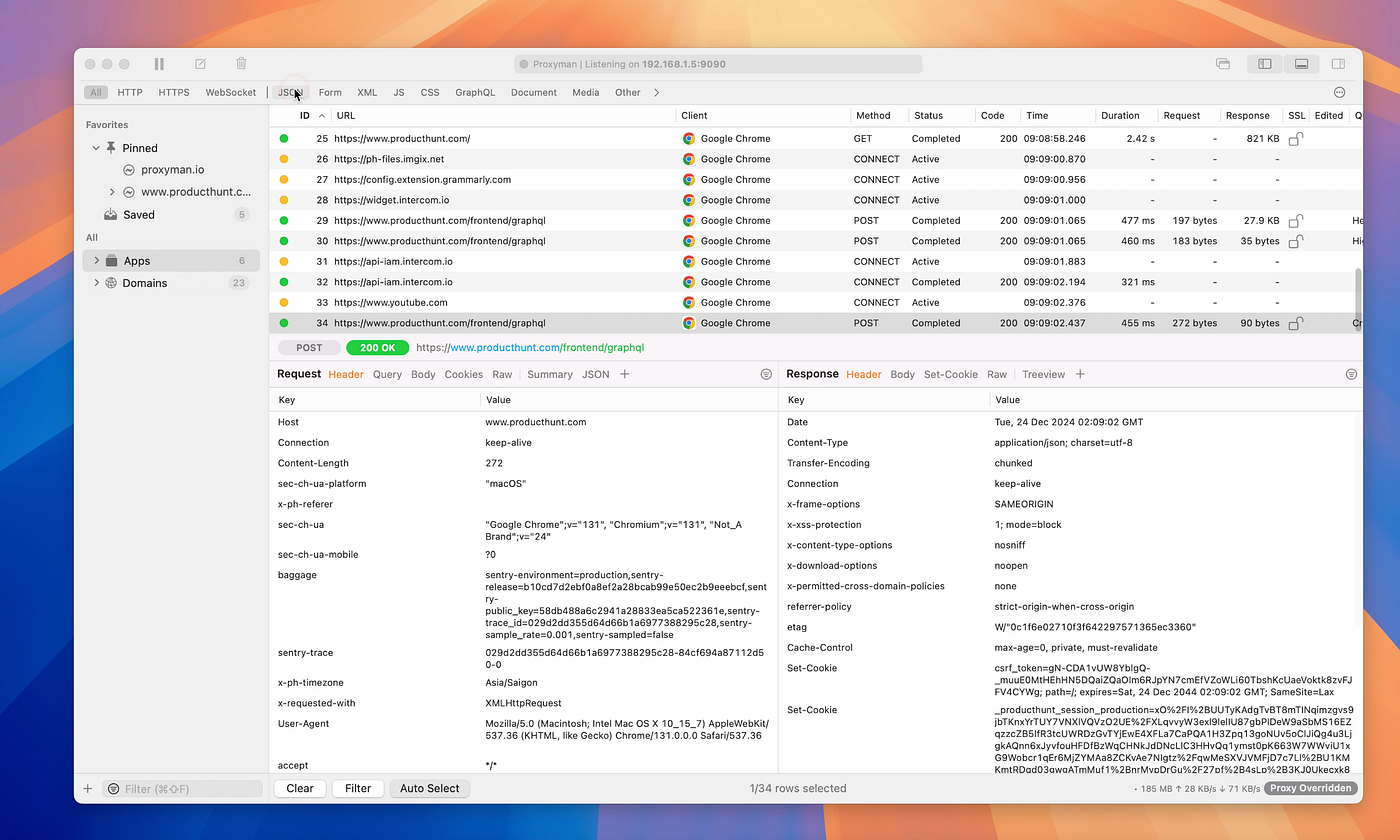The image size is (1400, 840).
Task: Click the unlock SSL icon on row 25
Action: tap(1295, 139)
